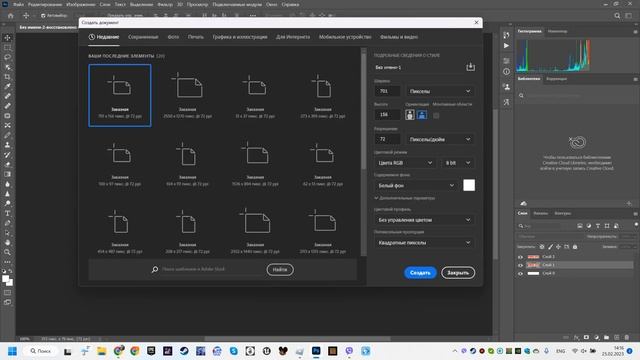Open the Actions panel play icon
Screen dimensions: 640x360
(x=506, y=46)
